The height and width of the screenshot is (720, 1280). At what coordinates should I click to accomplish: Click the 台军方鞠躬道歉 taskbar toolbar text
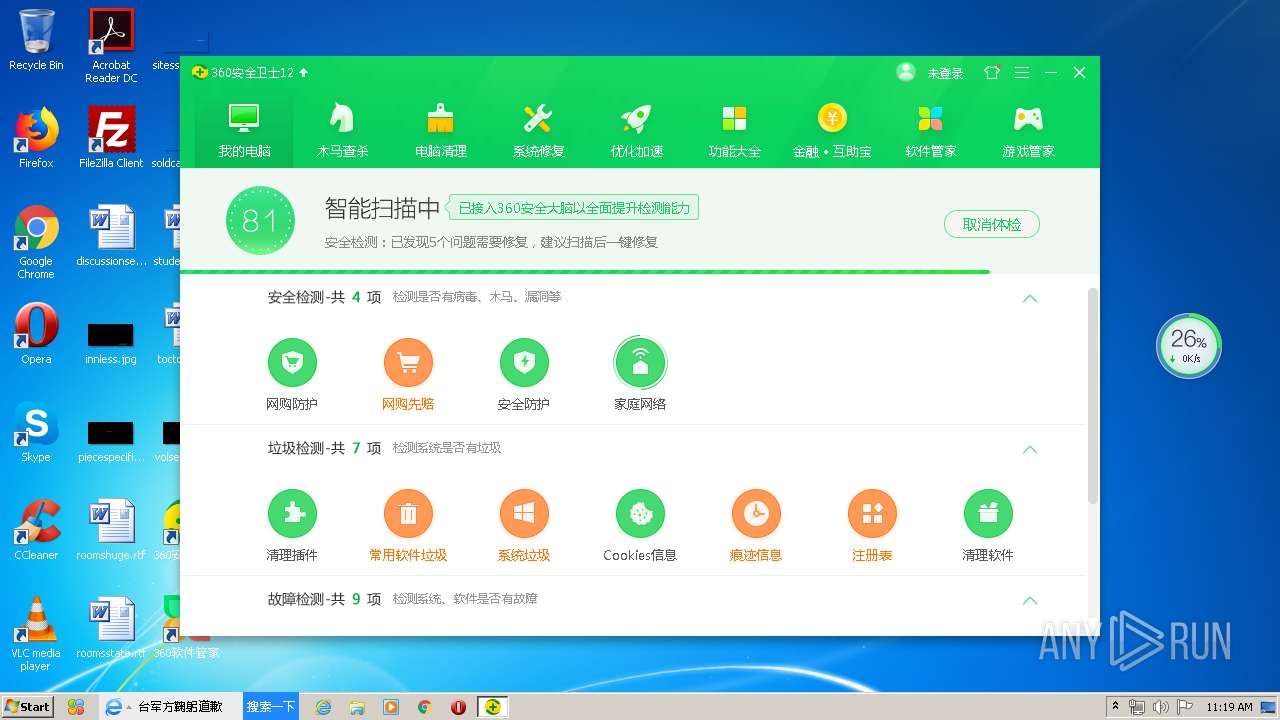180,707
